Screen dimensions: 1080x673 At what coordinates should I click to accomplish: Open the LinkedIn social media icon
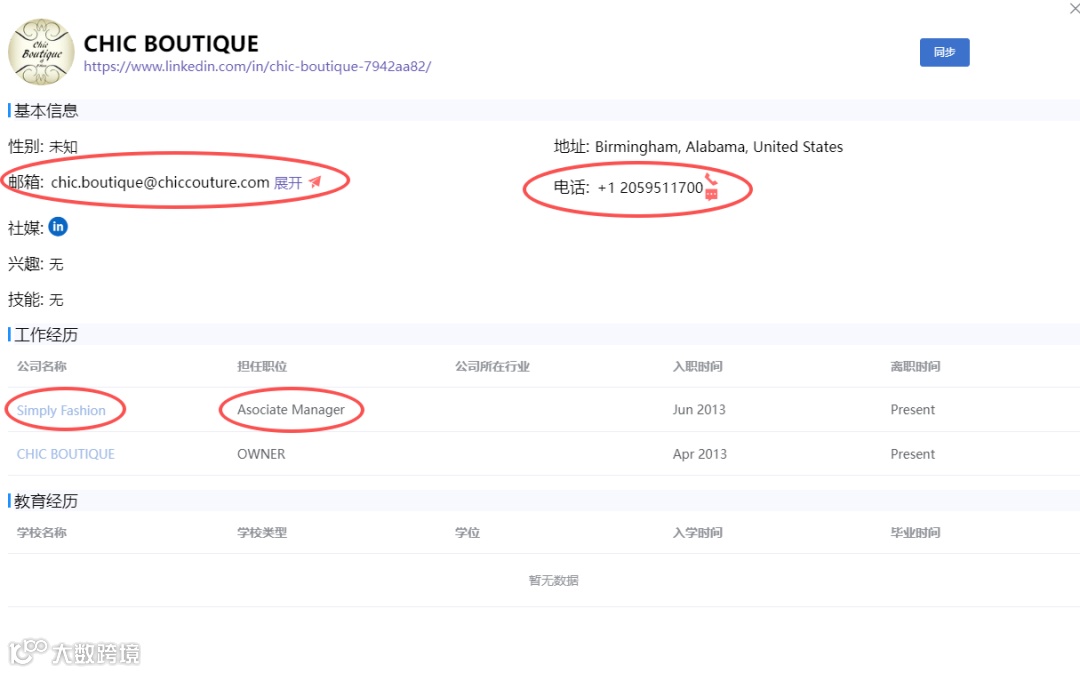point(58,227)
